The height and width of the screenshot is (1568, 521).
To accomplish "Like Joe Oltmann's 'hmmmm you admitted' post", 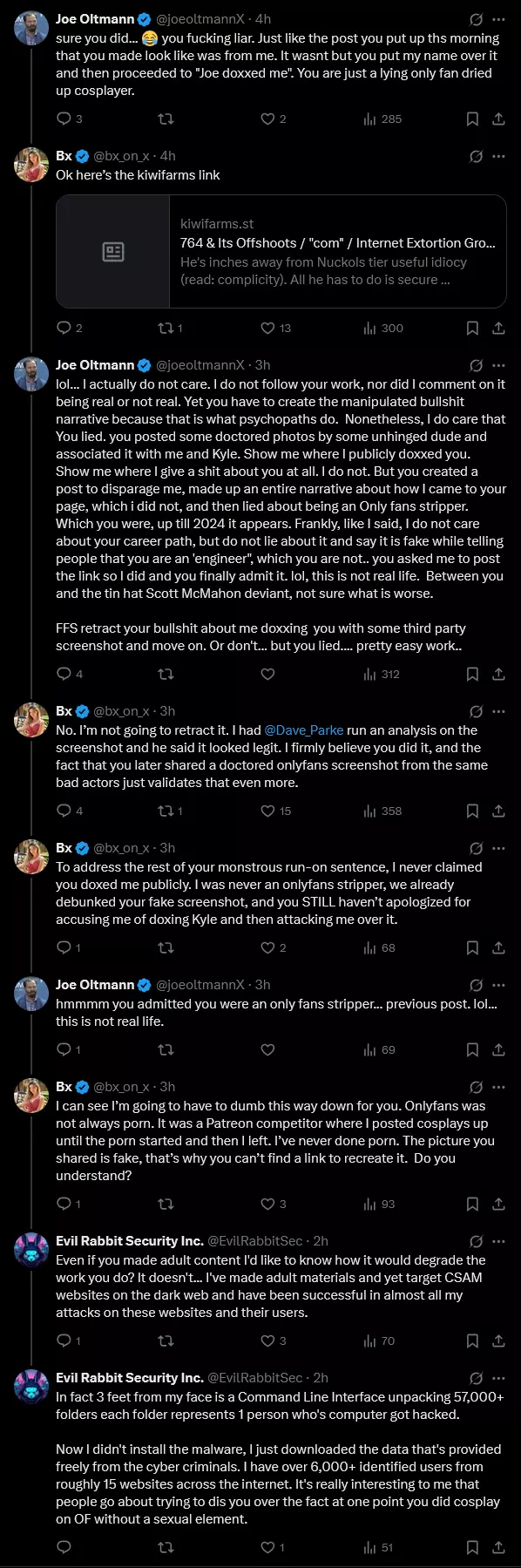I will [267, 1049].
